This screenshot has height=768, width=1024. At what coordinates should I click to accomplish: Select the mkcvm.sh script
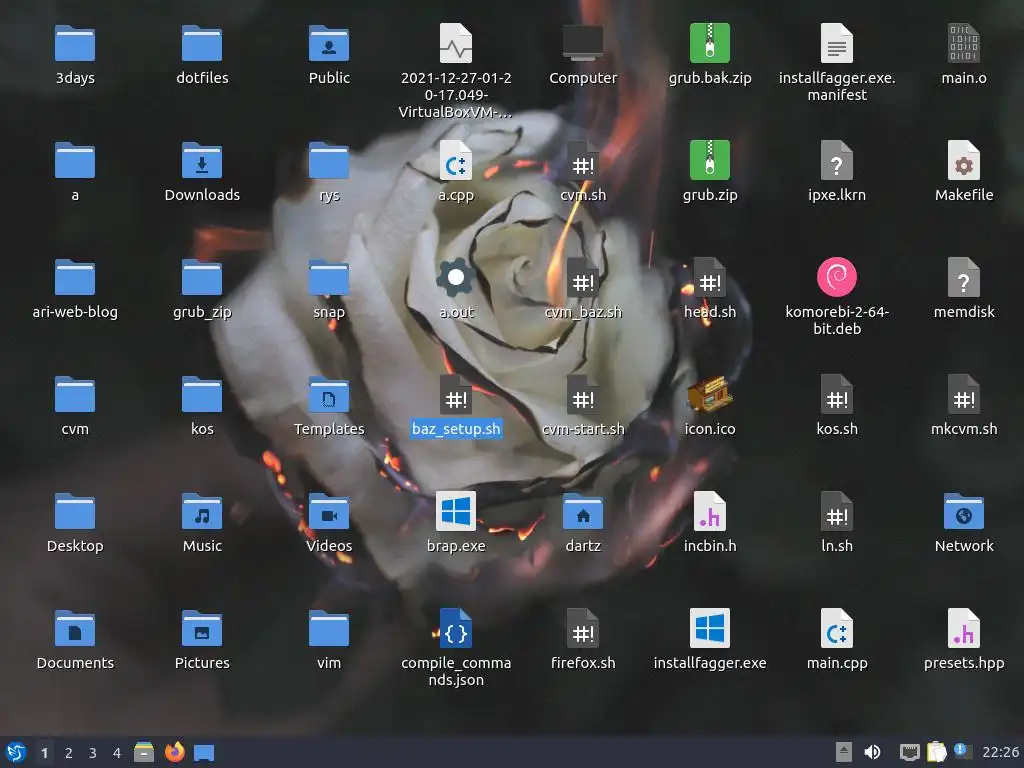point(964,394)
